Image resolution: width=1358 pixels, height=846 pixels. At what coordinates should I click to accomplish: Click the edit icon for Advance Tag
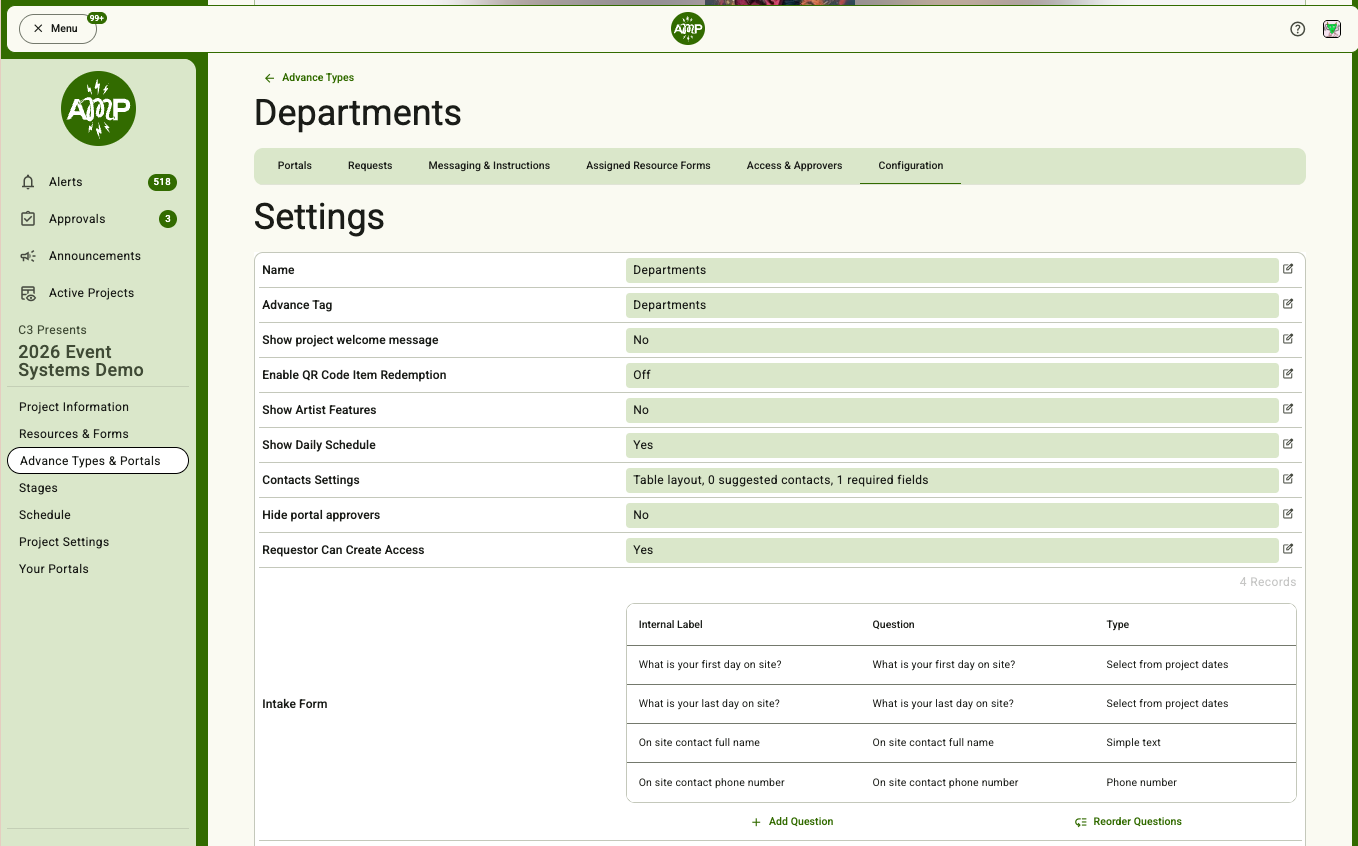1288,304
